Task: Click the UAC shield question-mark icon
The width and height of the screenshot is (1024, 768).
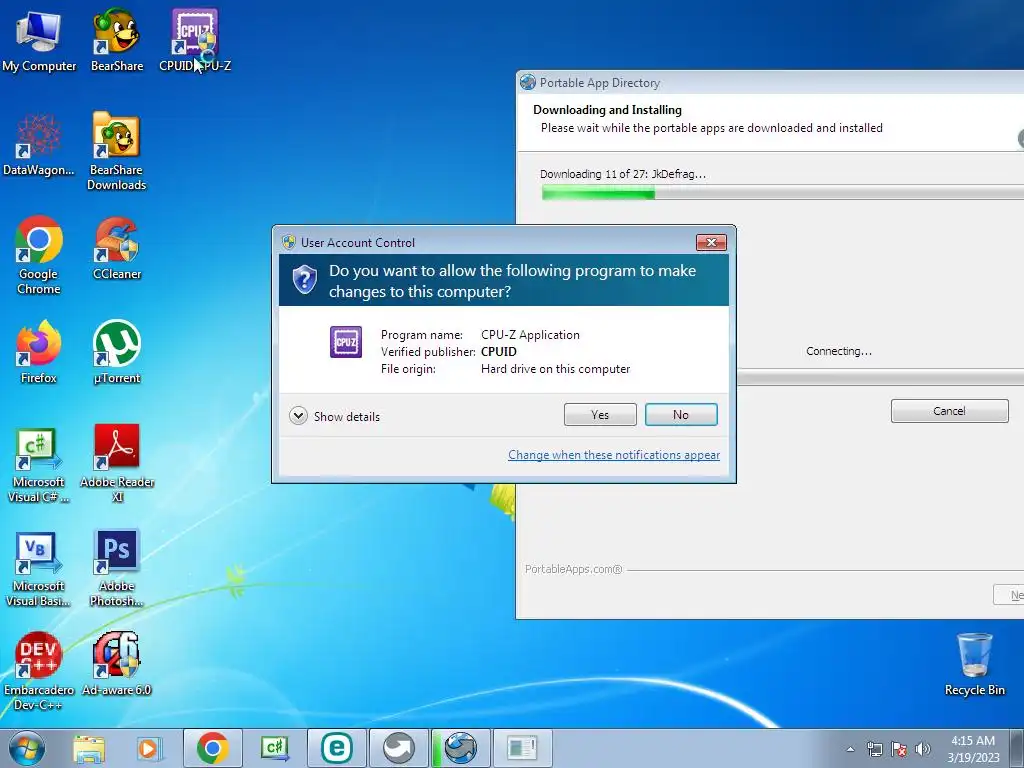Action: (x=304, y=280)
